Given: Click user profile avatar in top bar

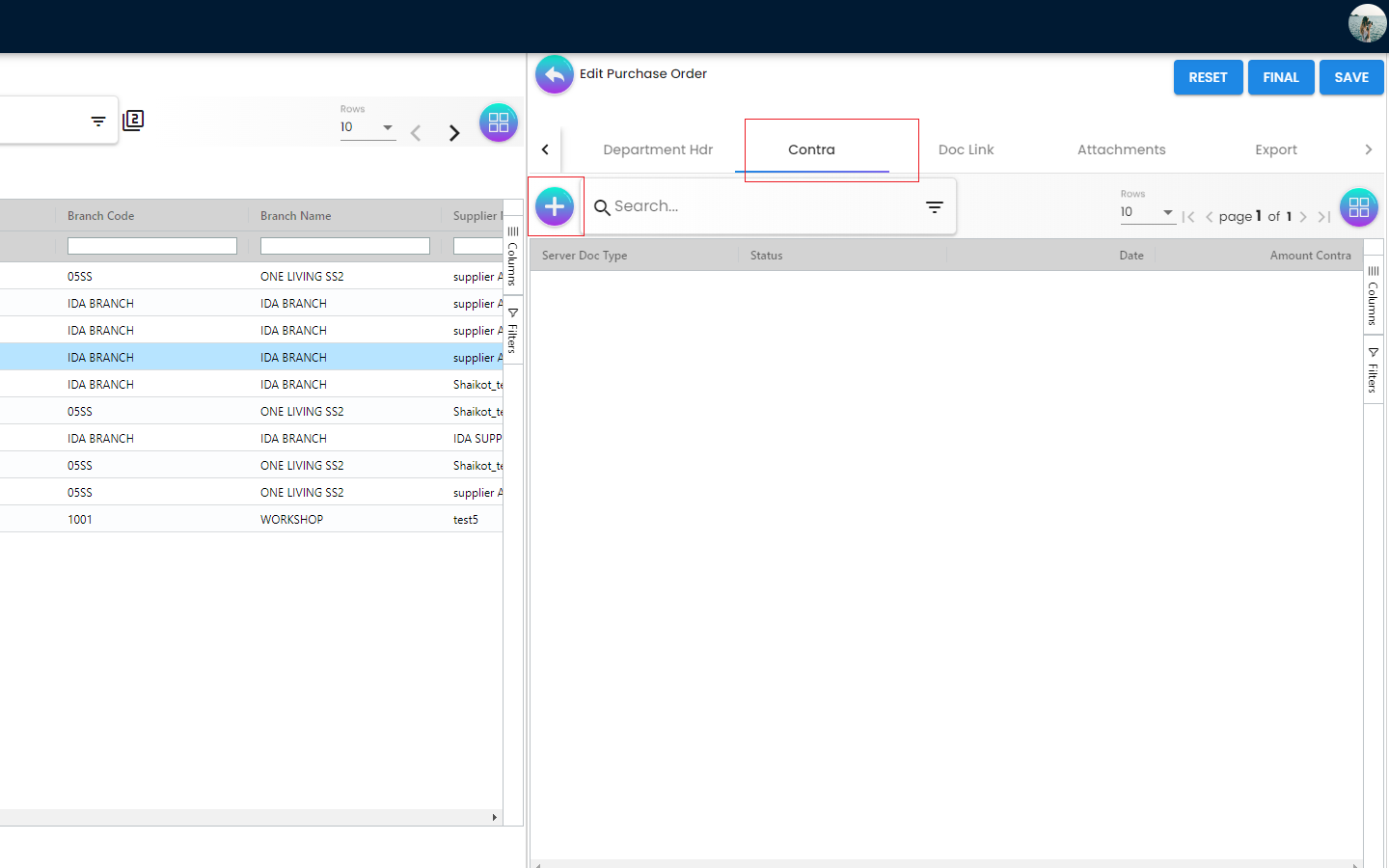Looking at the screenshot, I should 1367,23.
